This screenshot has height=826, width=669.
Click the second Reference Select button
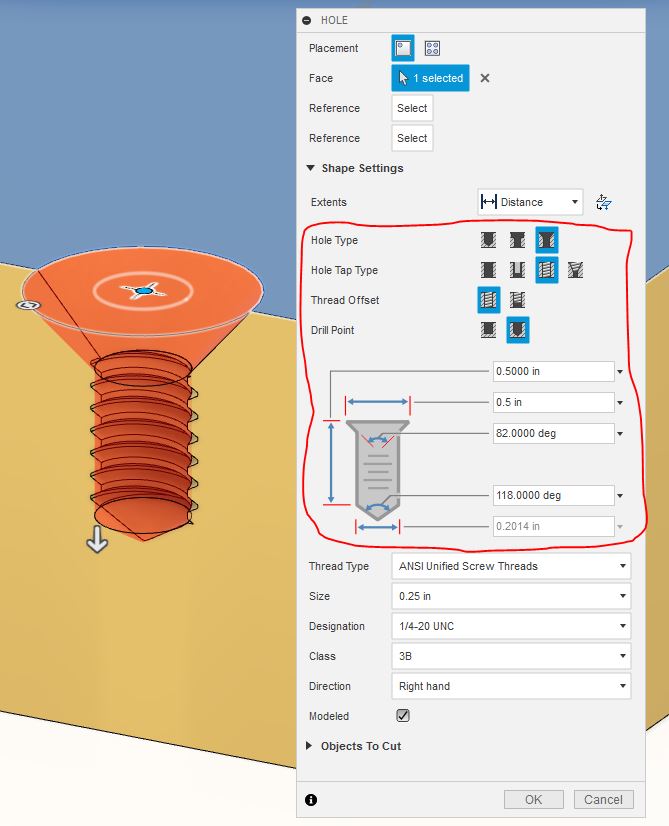click(x=412, y=138)
